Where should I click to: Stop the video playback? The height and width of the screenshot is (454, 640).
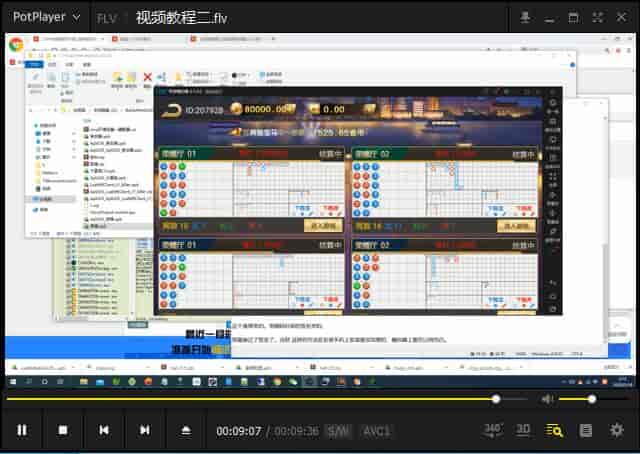[x=62, y=430]
